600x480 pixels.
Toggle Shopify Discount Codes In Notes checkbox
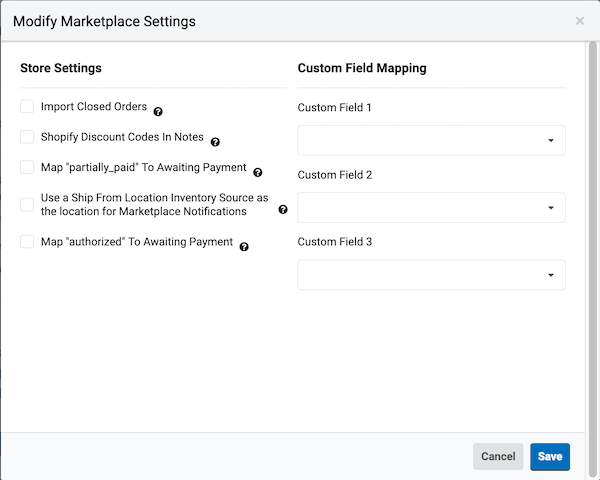[27, 137]
